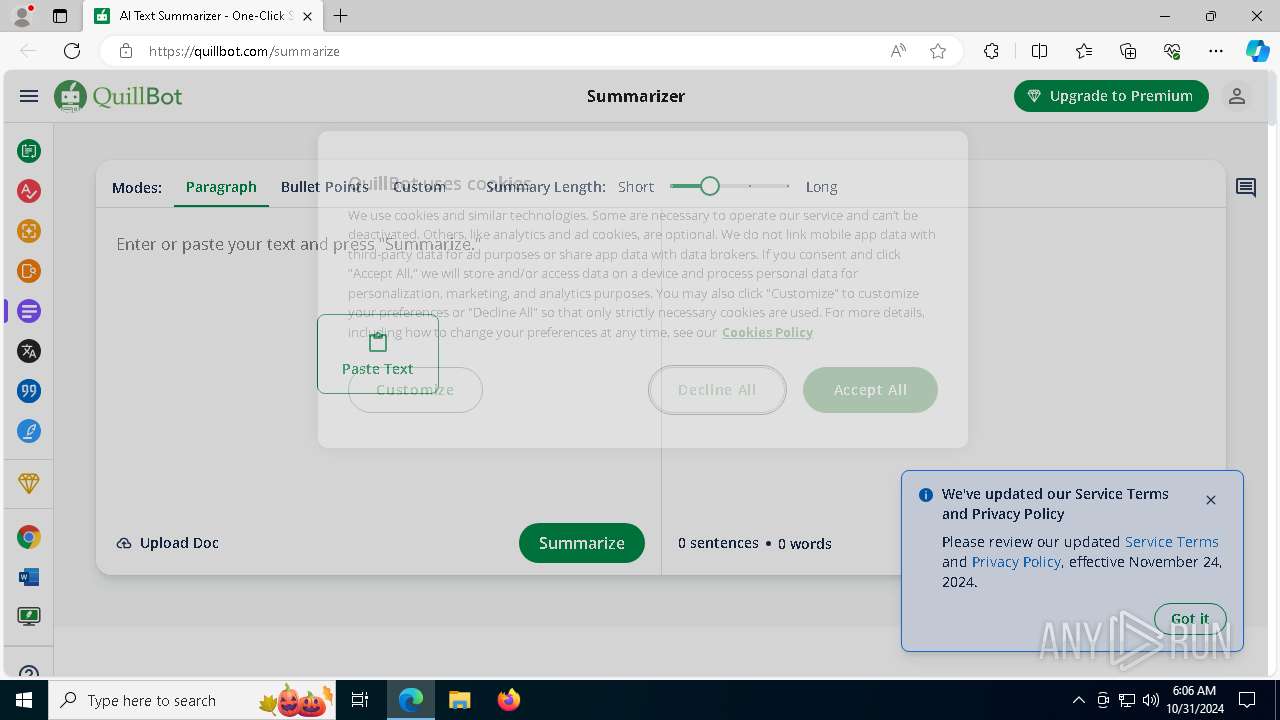Open the Cookies Policy link
This screenshot has width=1280, height=720.
(767, 332)
